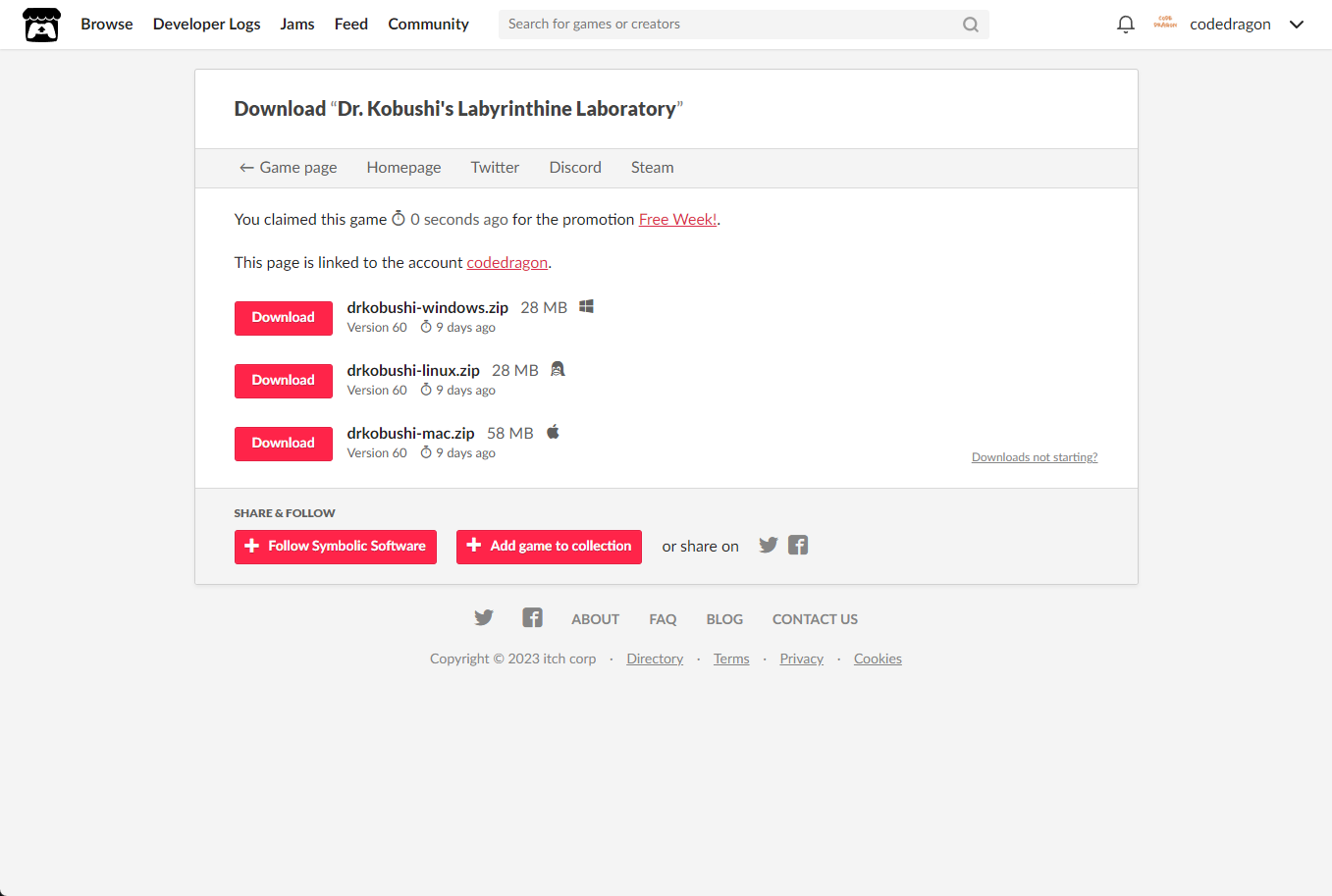Screen dimensions: 1332x896
Task: Open the codedragon account link in page text
Action: tap(506, 263)
